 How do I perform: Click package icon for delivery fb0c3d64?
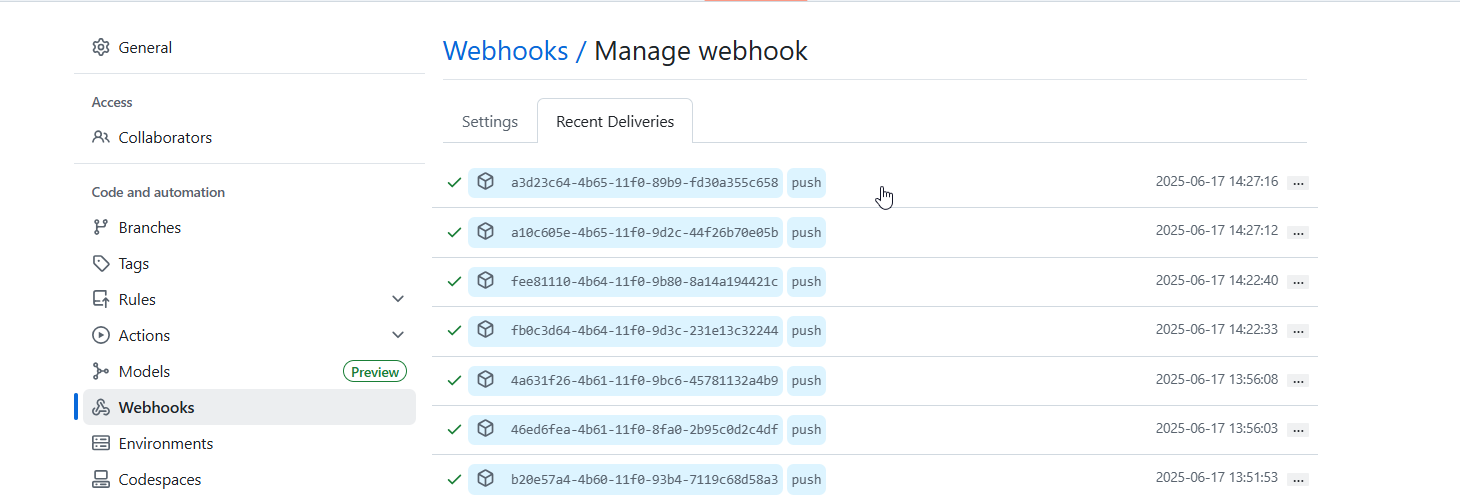[485, 330]
